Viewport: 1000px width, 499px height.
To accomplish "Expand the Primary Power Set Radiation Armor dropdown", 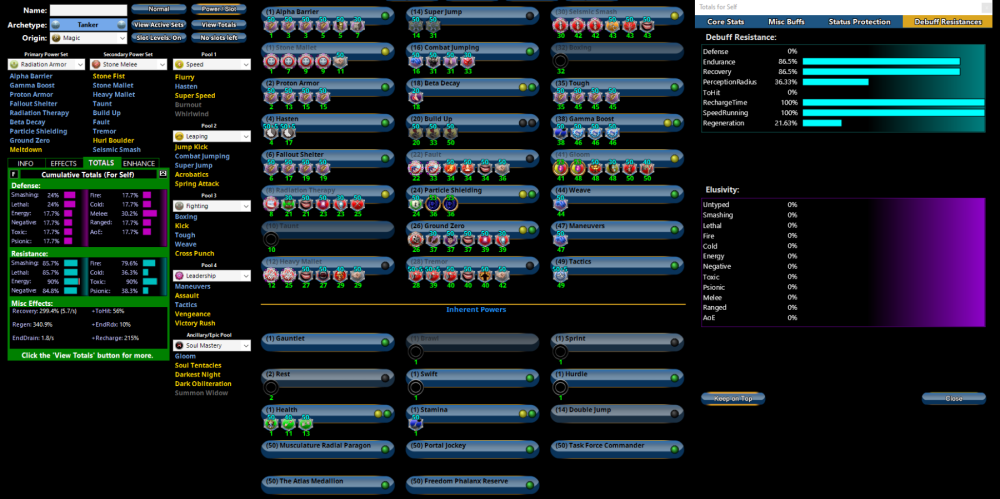I will [46, 65].
